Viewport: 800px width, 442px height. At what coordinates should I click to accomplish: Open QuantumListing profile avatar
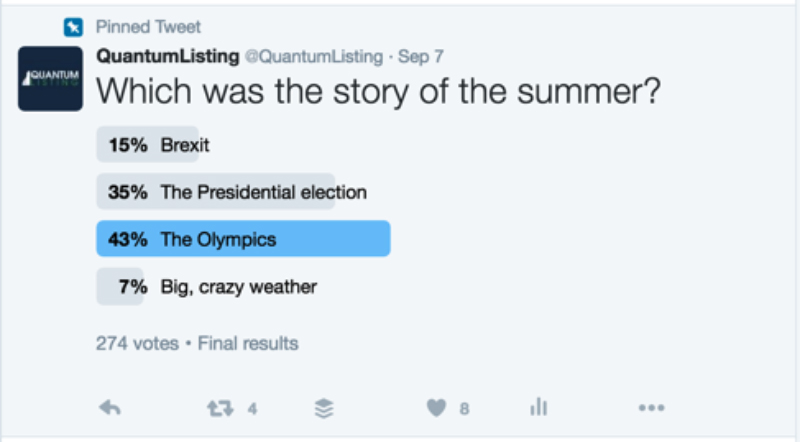click(x=50, y=77)
